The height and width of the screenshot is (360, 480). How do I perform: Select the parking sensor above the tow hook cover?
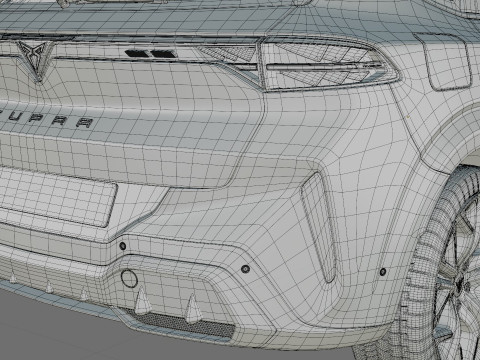coord(123,246)
